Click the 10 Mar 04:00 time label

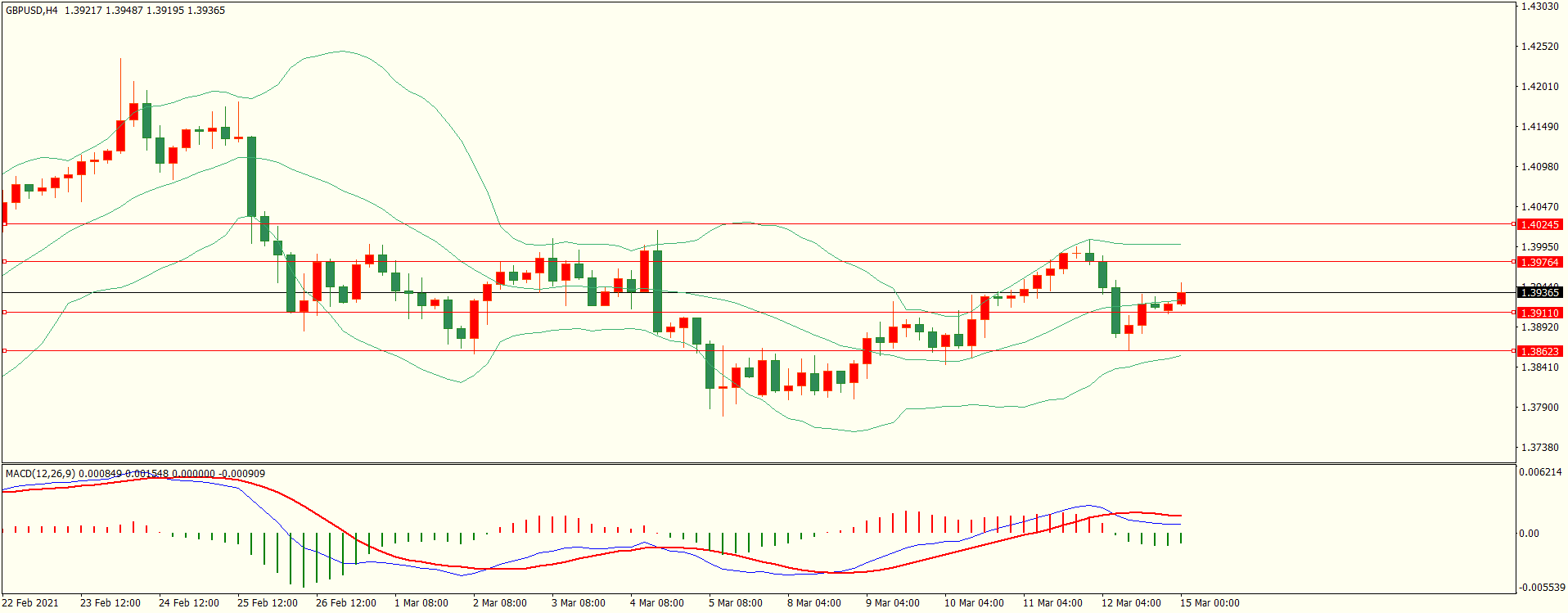(x=974, y=603)
